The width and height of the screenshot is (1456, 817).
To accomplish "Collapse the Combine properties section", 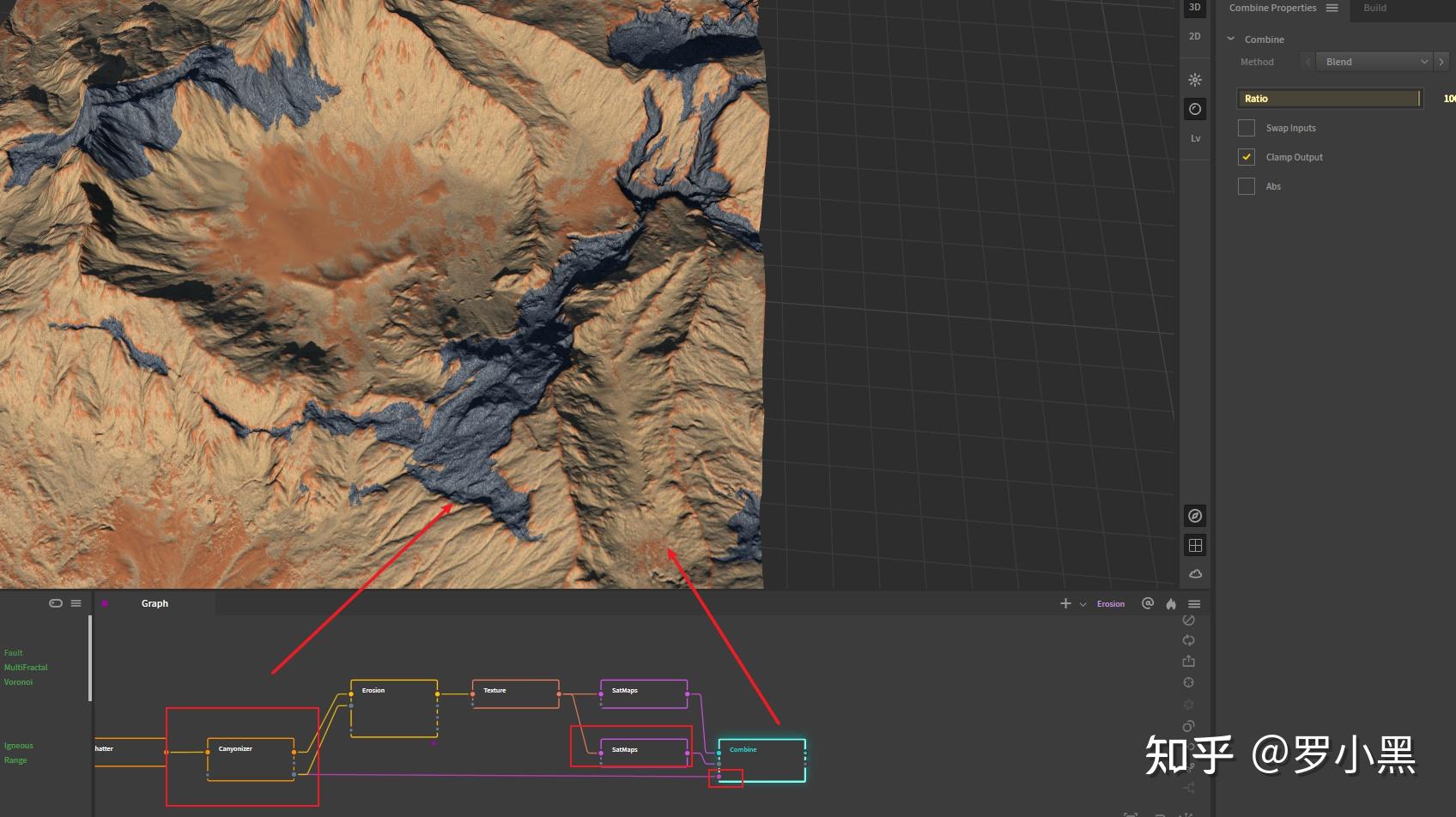I will (x=1230, y=39).
